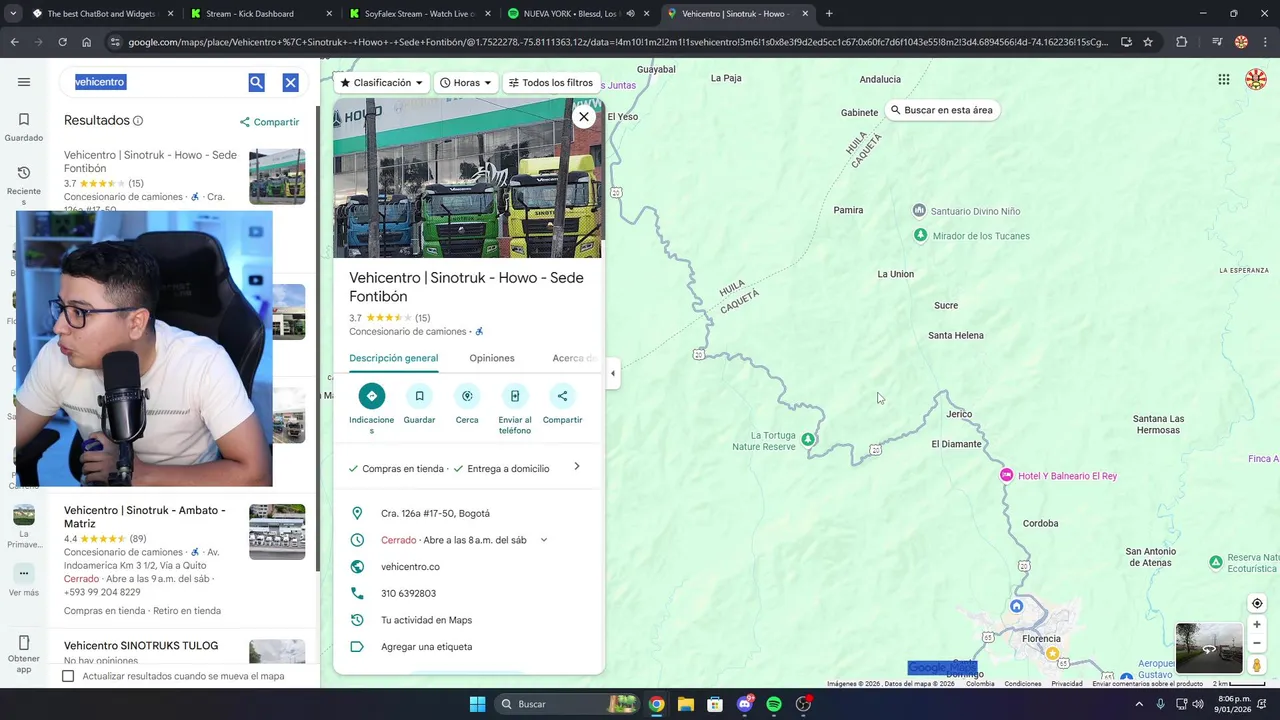The width and height of the screenshot is (1280, 720).
Task: Click address Cra. 126a #17-50, Bogotá
Action: point(435,513)
